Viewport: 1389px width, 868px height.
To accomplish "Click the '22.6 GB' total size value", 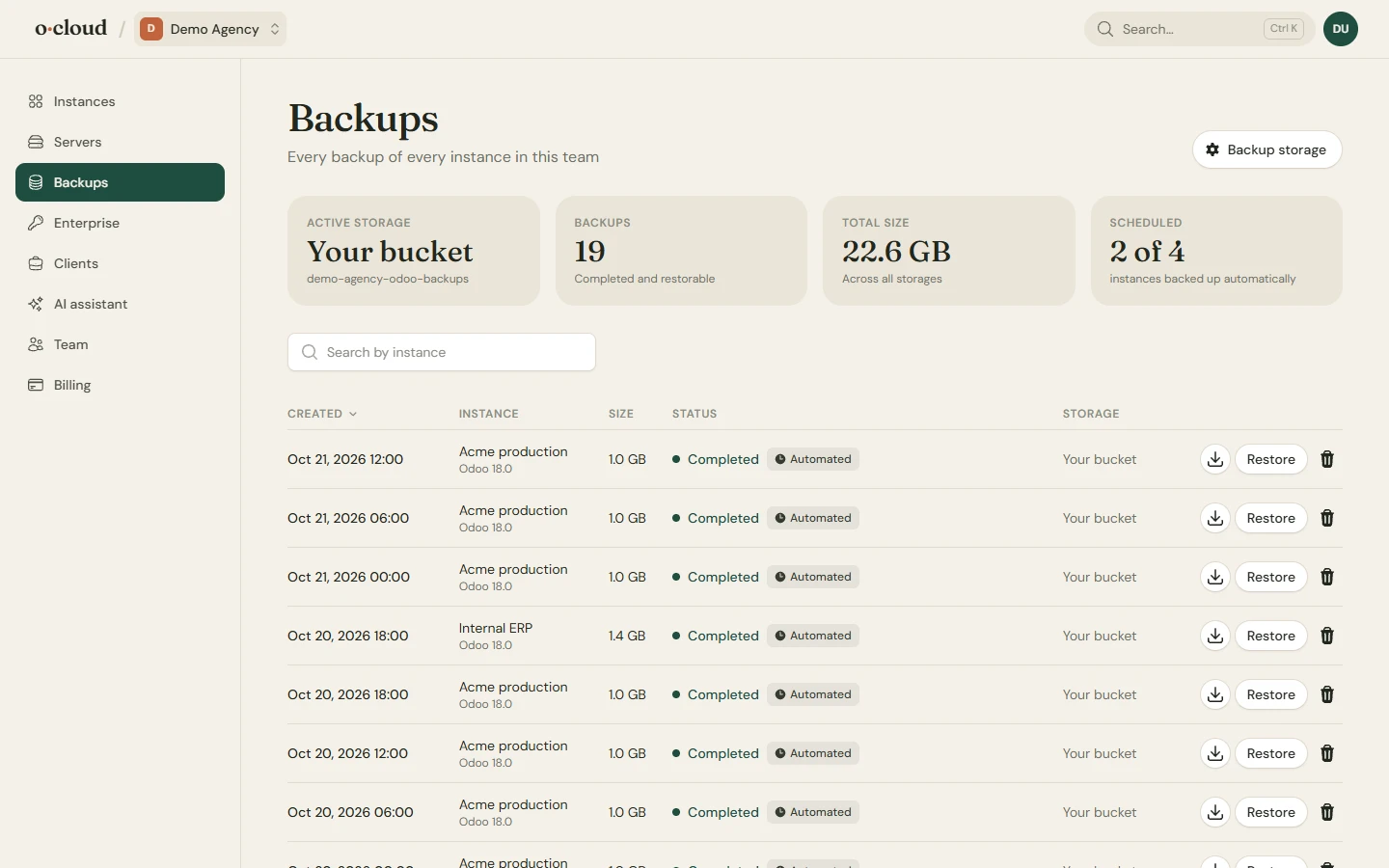I will tap(896, 252).
